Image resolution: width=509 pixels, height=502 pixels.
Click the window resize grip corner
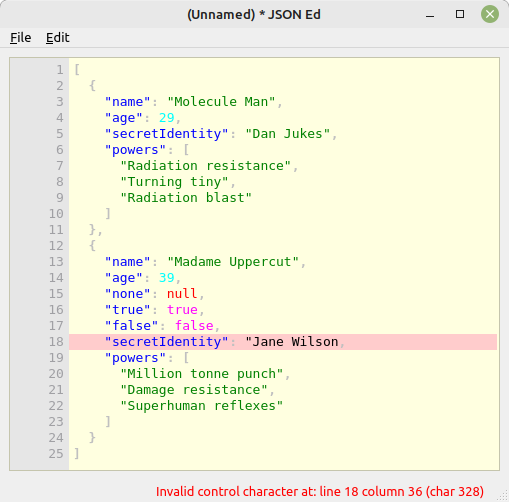(503, 496)
